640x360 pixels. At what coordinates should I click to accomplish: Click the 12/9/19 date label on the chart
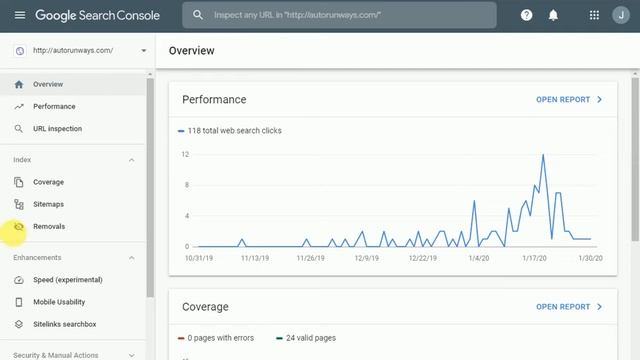click(x=367, y=258)
